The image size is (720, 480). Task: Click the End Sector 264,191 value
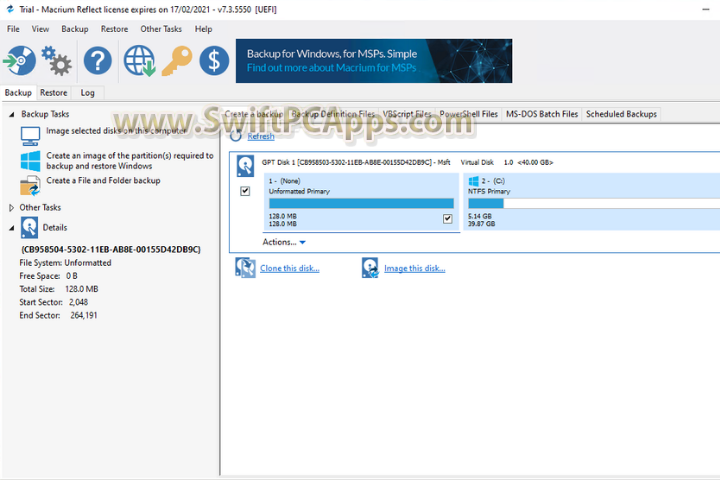[x=84, y=315]
